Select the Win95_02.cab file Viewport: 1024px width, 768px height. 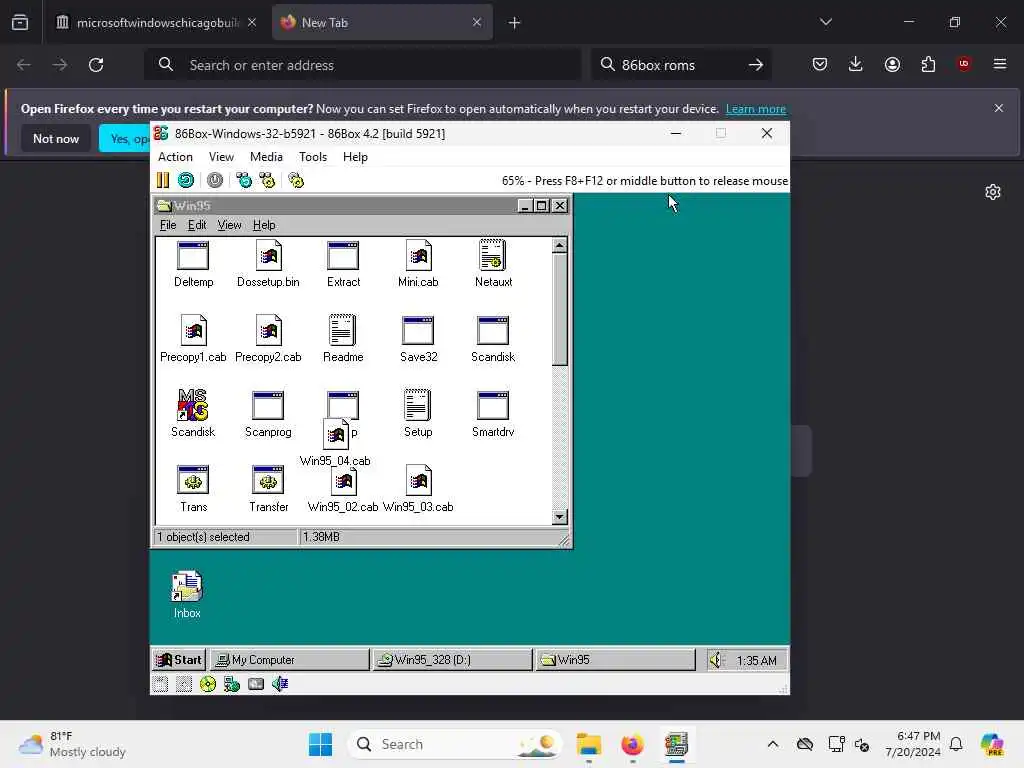click(343, 488)
